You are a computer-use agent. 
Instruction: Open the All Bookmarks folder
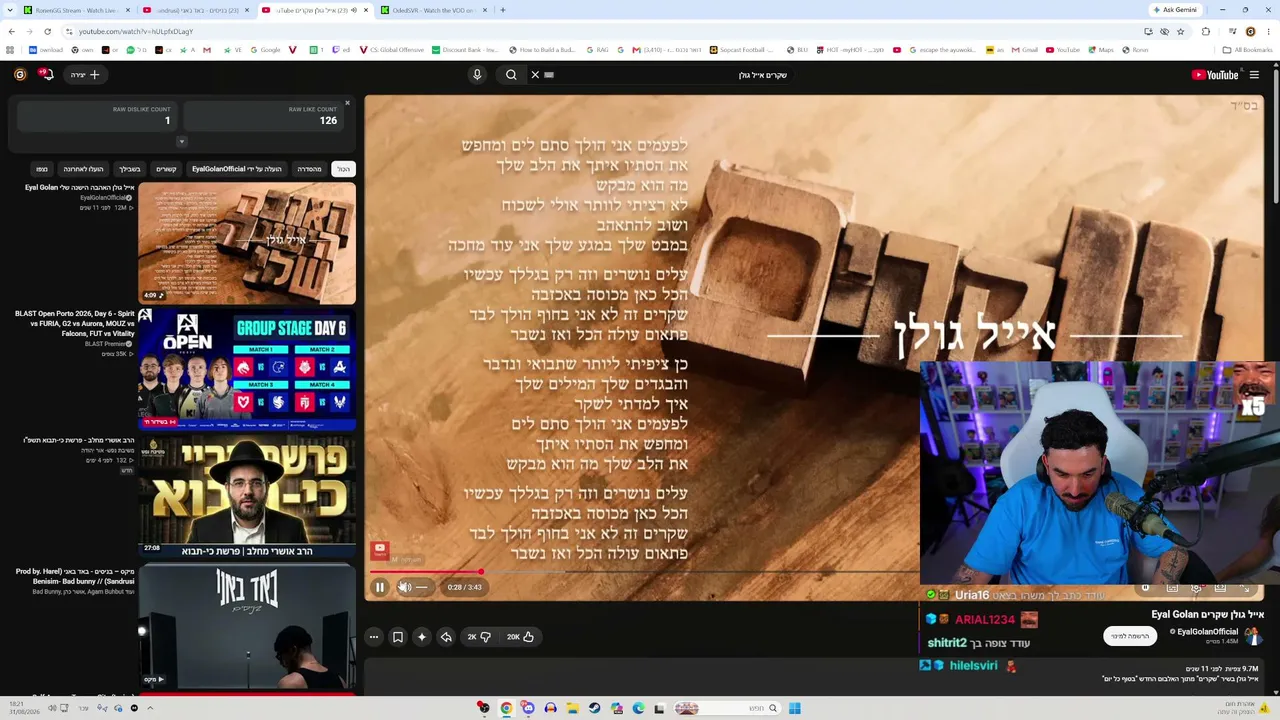1247,50
